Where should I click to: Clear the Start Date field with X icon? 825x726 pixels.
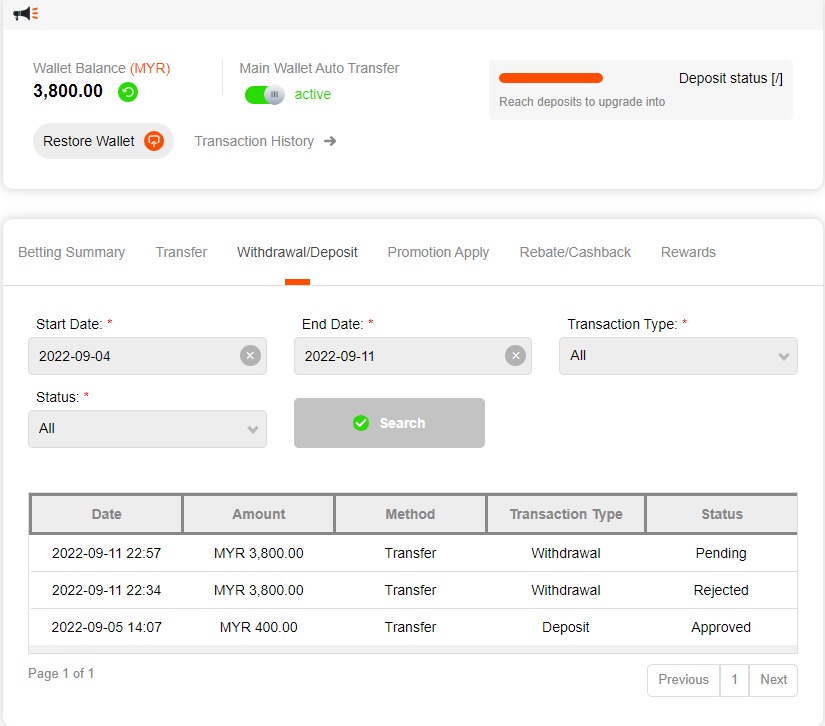point(250,356)
